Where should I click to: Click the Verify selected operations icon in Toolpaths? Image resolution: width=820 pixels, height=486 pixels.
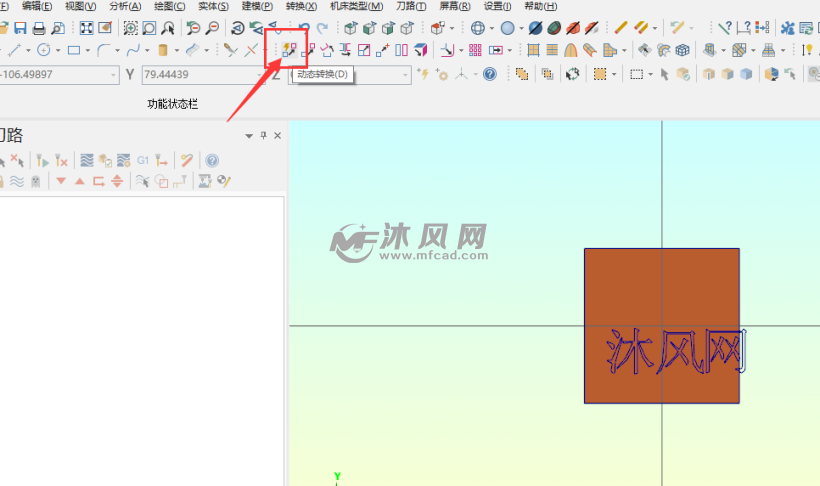point(105,161)
